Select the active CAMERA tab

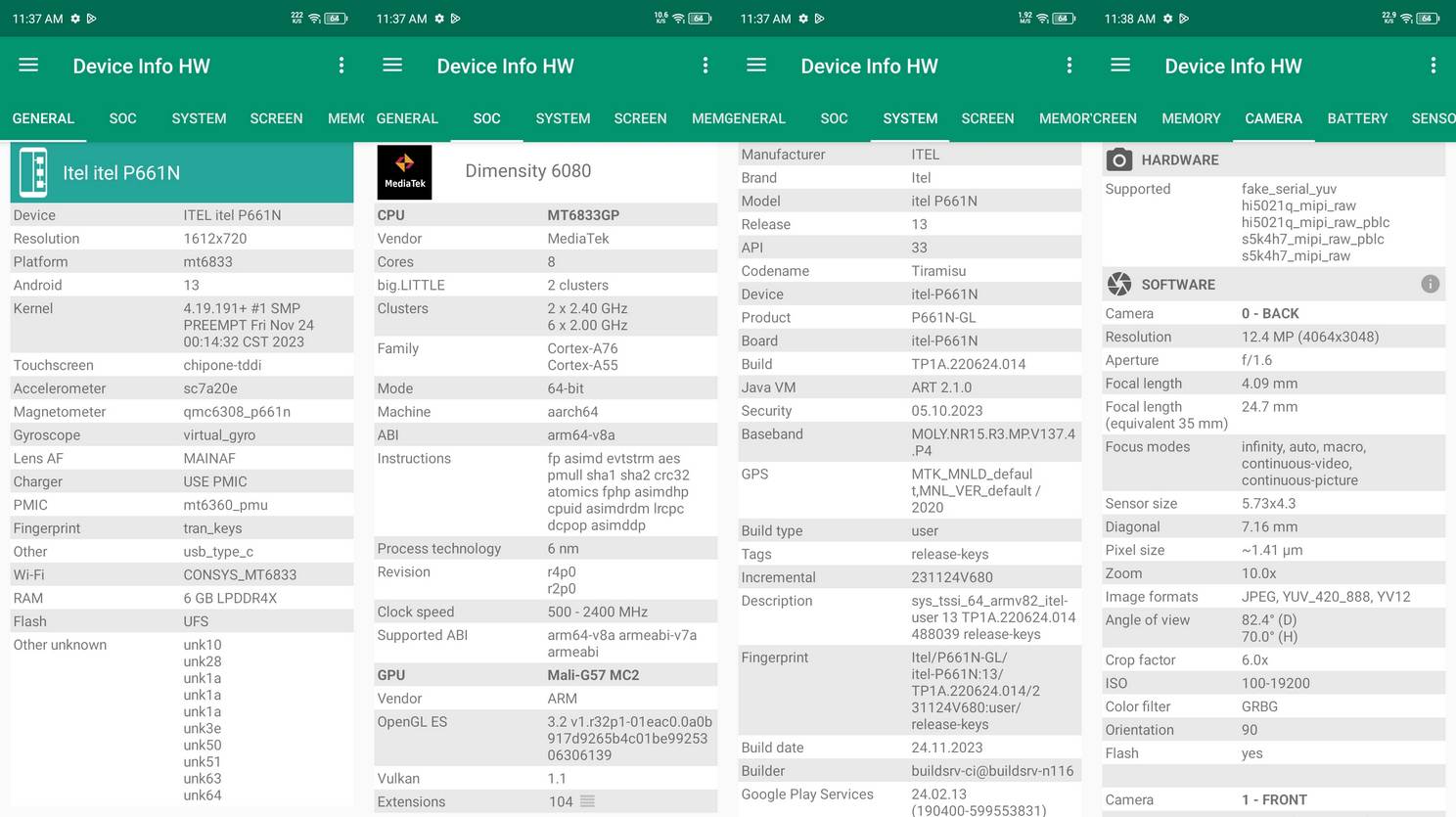(1273, 118)
